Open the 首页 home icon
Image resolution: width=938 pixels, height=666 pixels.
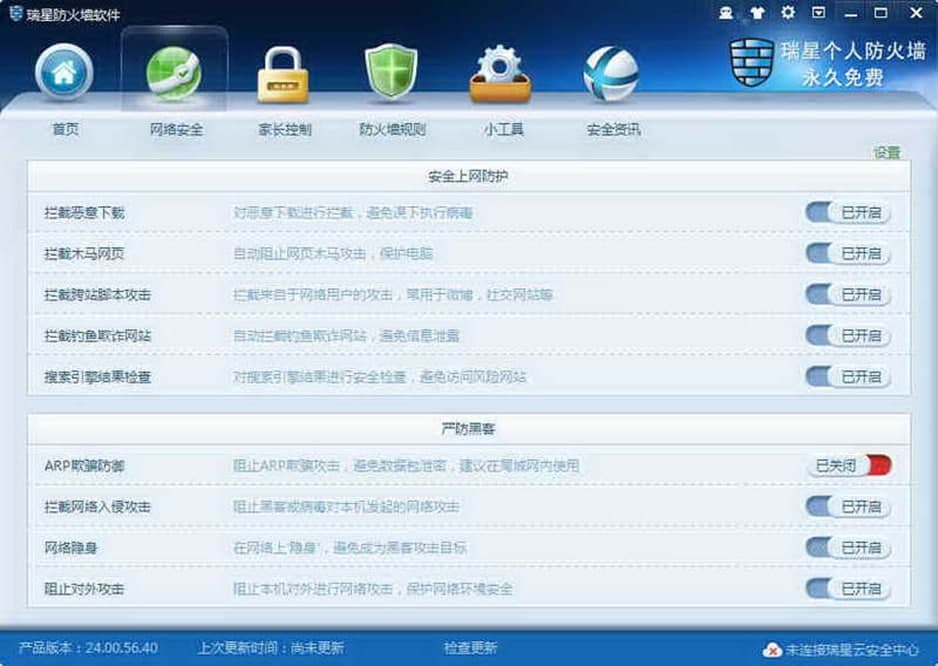tap(64, 72)
